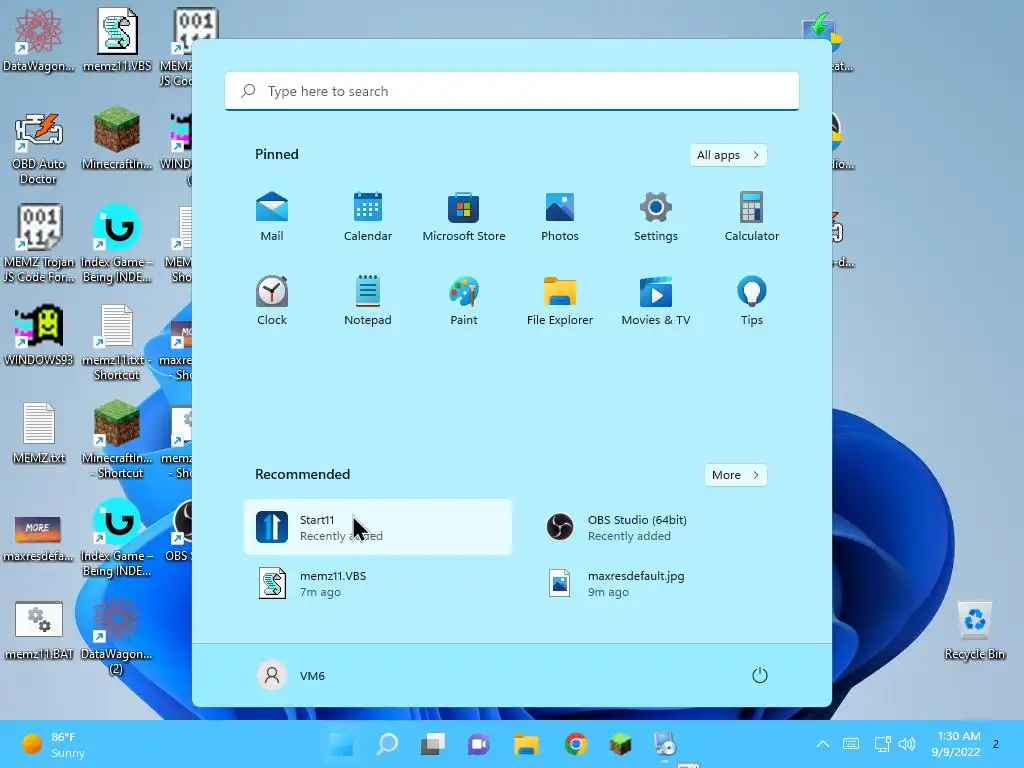
Task: Select the MEMZ Trojan JS Code desktop shortcut
Action: 39,244
